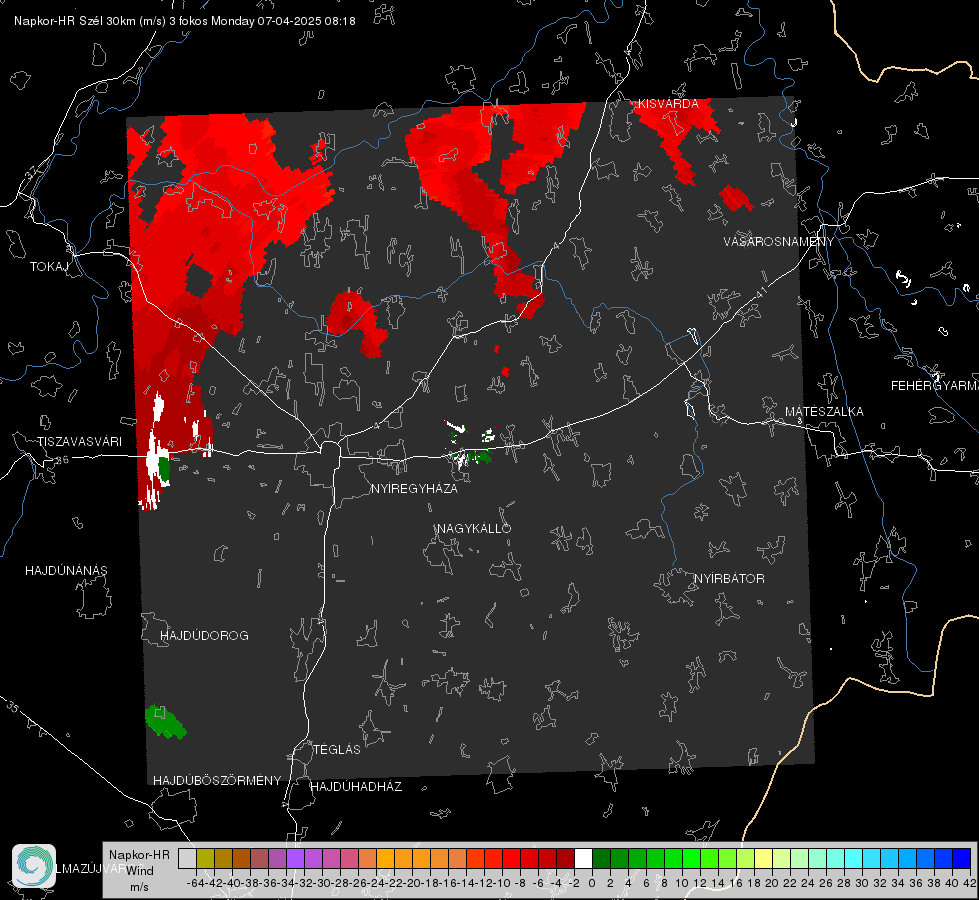Click the darkest green legend swatch

point(601,859)
